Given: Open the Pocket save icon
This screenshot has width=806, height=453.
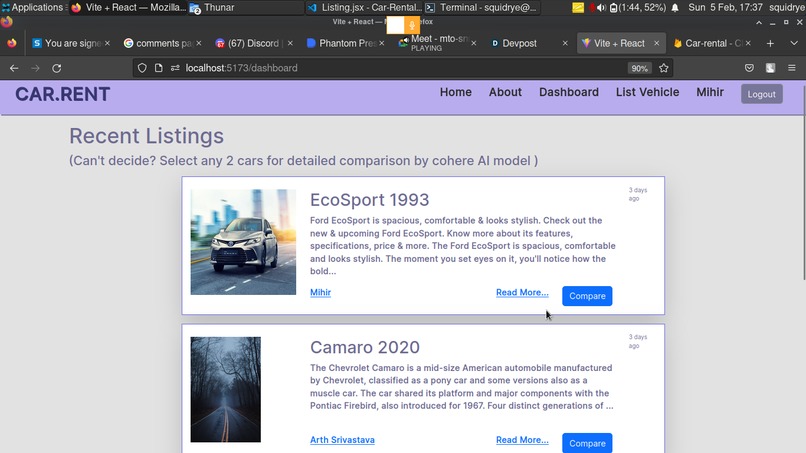Looking at the screenshot, I should pos(749,68).
